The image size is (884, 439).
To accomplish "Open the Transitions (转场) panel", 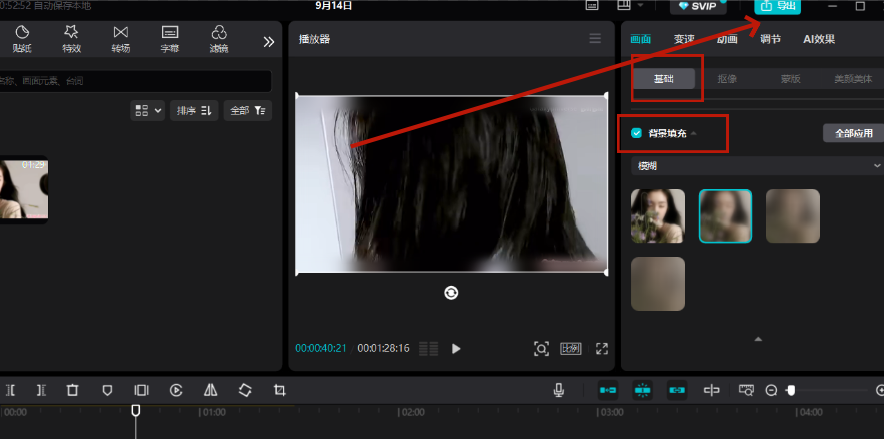I will pyautogui.click(x=121, y=39).
